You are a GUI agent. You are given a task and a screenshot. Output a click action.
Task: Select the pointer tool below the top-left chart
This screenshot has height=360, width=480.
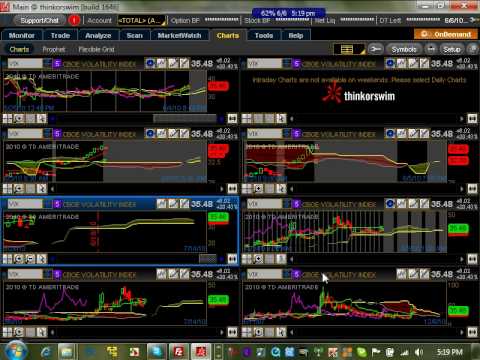(41, 118)
